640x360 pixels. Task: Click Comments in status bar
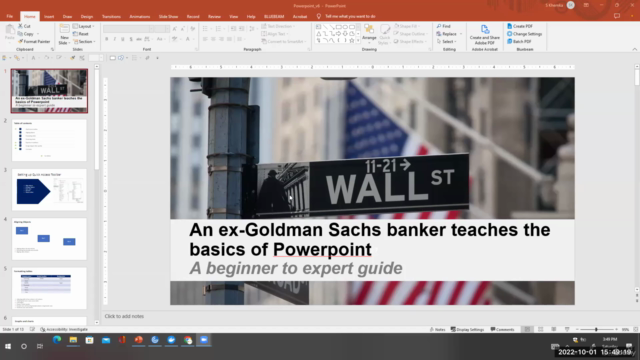pos(502,329)
